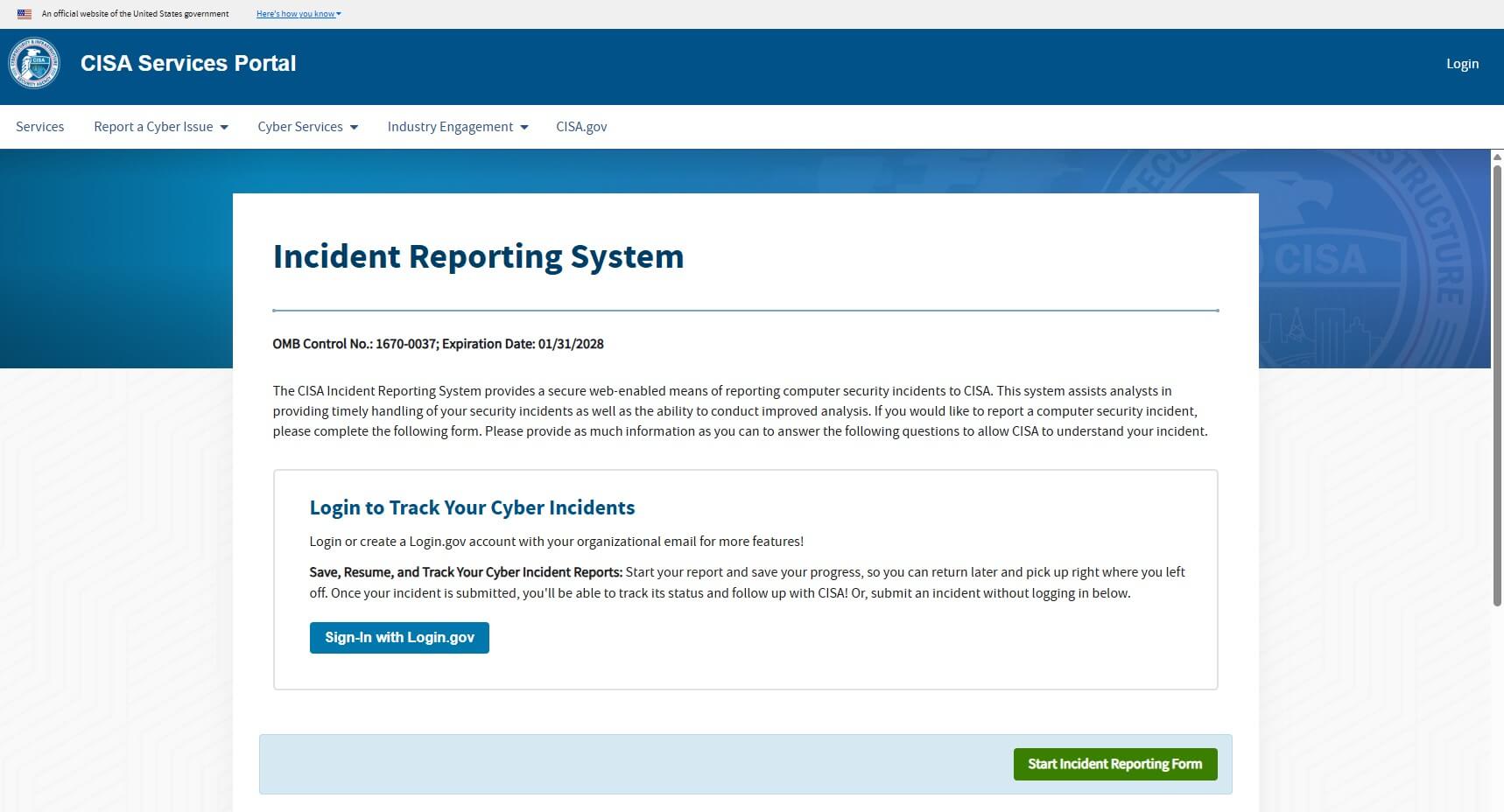Click the CISA seal logo in header

[34, 63]
